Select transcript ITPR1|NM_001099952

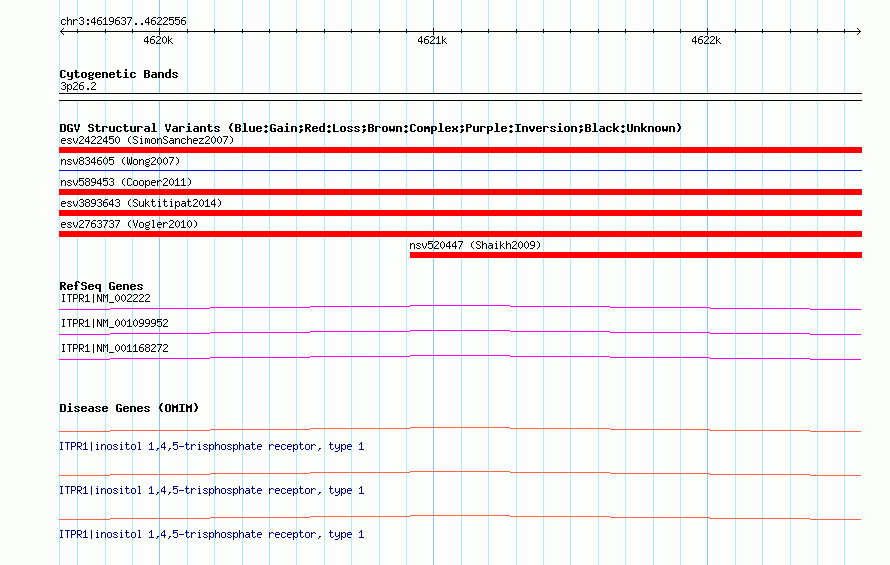coord(115,323)
